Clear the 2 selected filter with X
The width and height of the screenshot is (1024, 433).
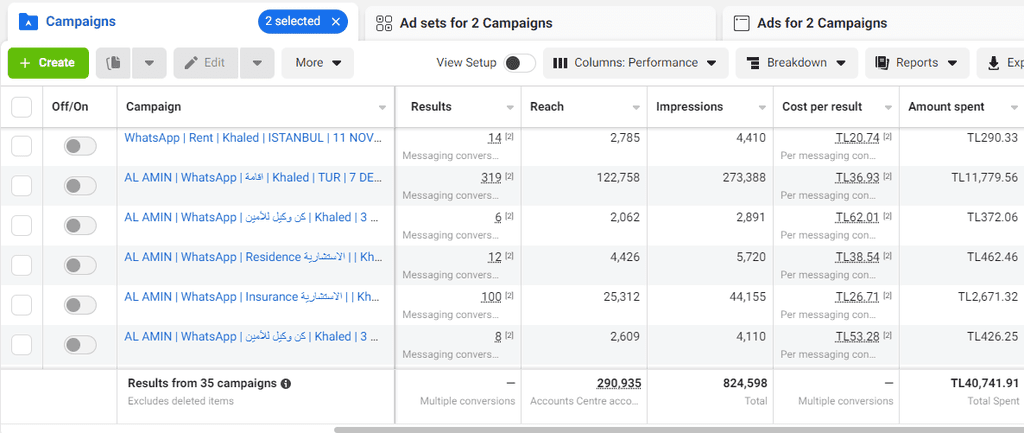(x=336, y=22)
